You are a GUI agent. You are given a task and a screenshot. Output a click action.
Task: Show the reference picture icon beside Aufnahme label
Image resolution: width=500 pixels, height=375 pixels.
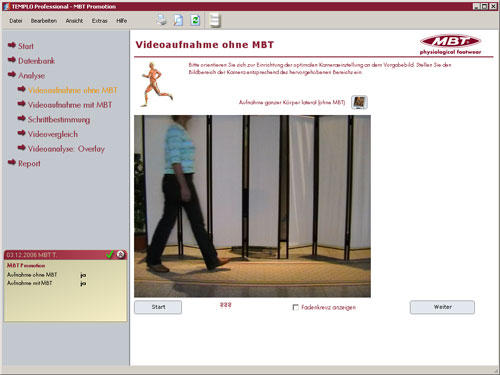tap(359, 102)
